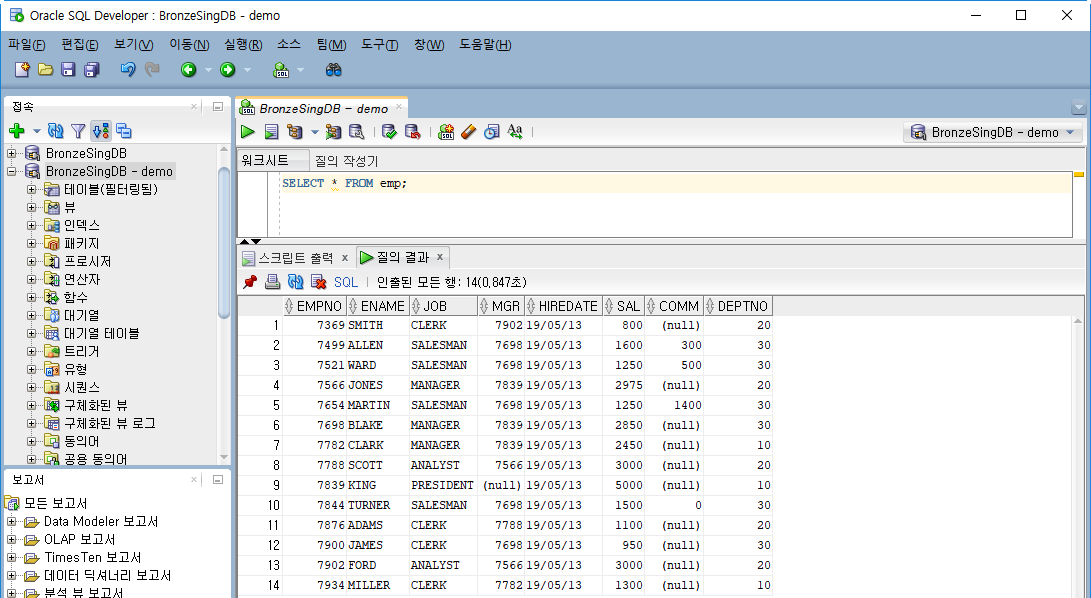The width and height of the screenshot is (1091, 598).
Task: Select the PRESIDENT job cell
Action: 443,485
